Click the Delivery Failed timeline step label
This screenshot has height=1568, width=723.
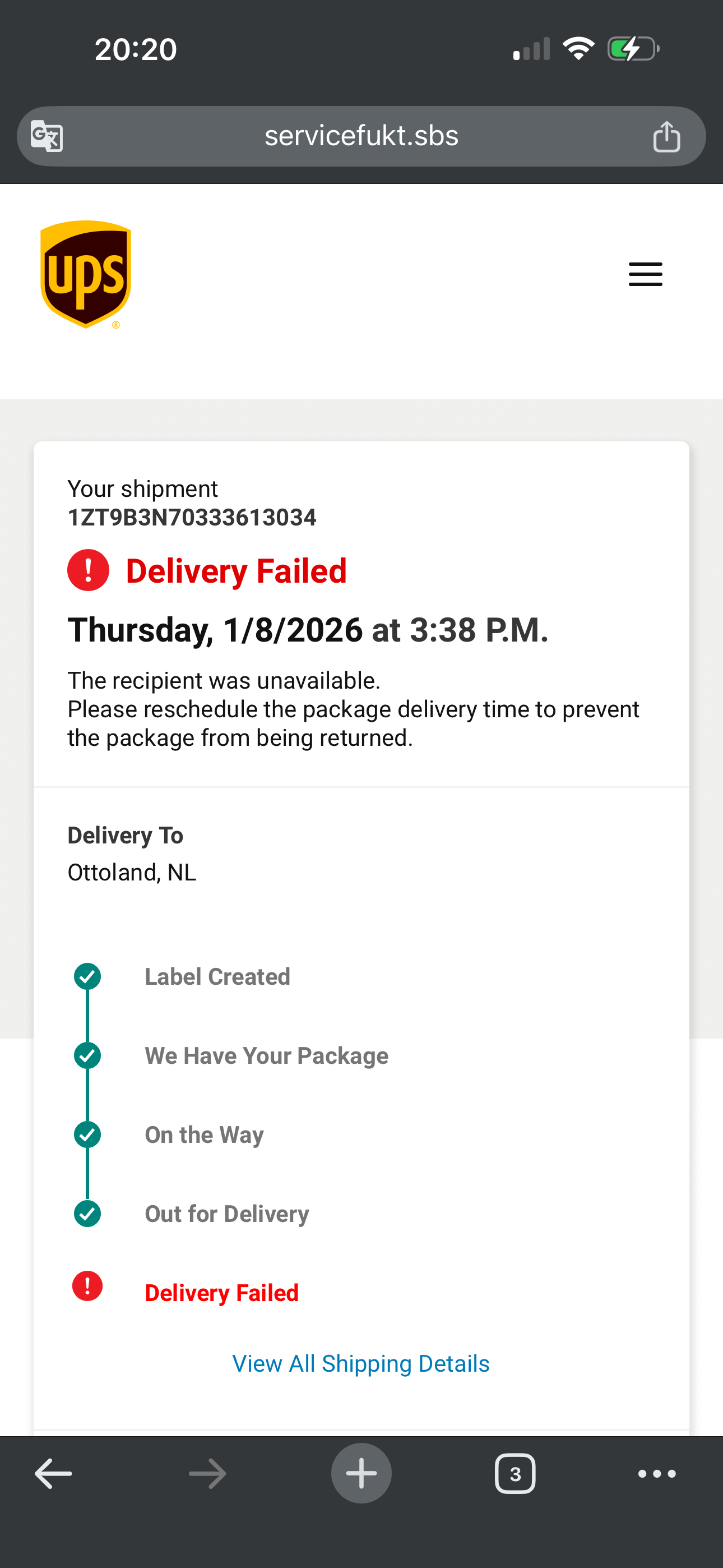[221, 1293]
